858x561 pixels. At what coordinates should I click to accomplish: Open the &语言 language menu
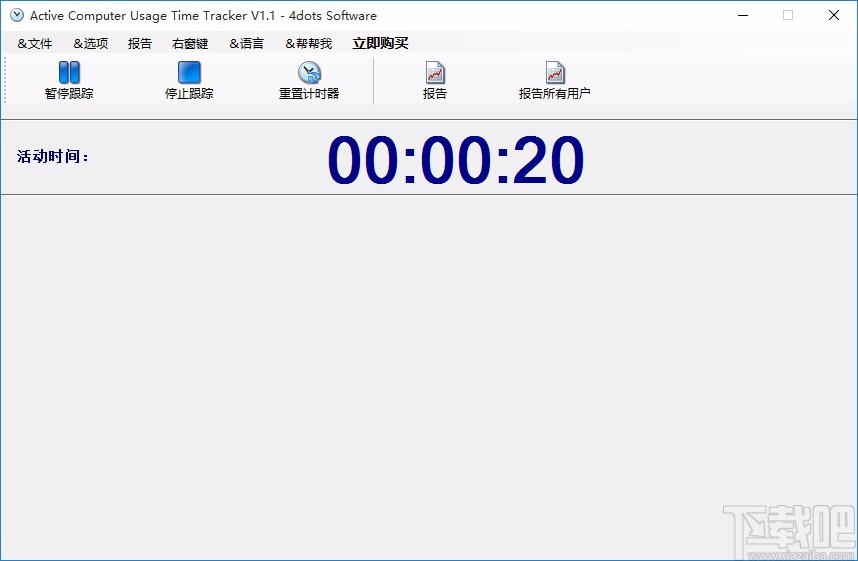pyautogui.click(x=246, y=43)
